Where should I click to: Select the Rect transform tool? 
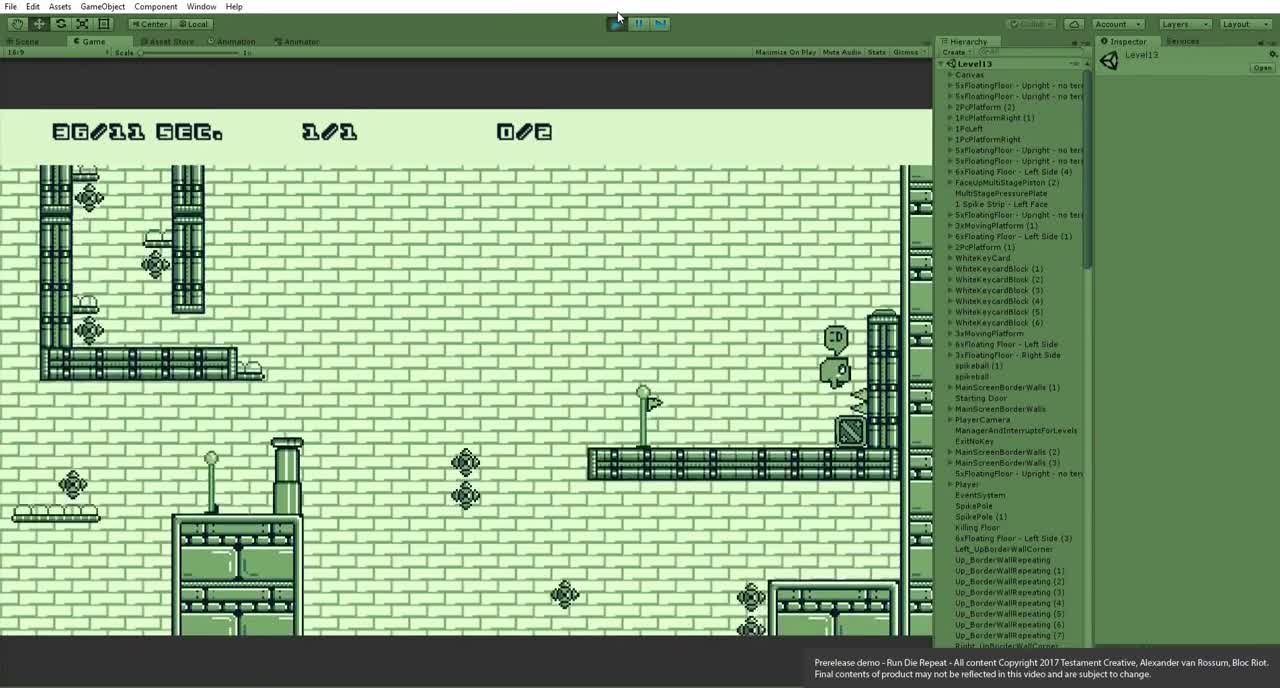104,24
